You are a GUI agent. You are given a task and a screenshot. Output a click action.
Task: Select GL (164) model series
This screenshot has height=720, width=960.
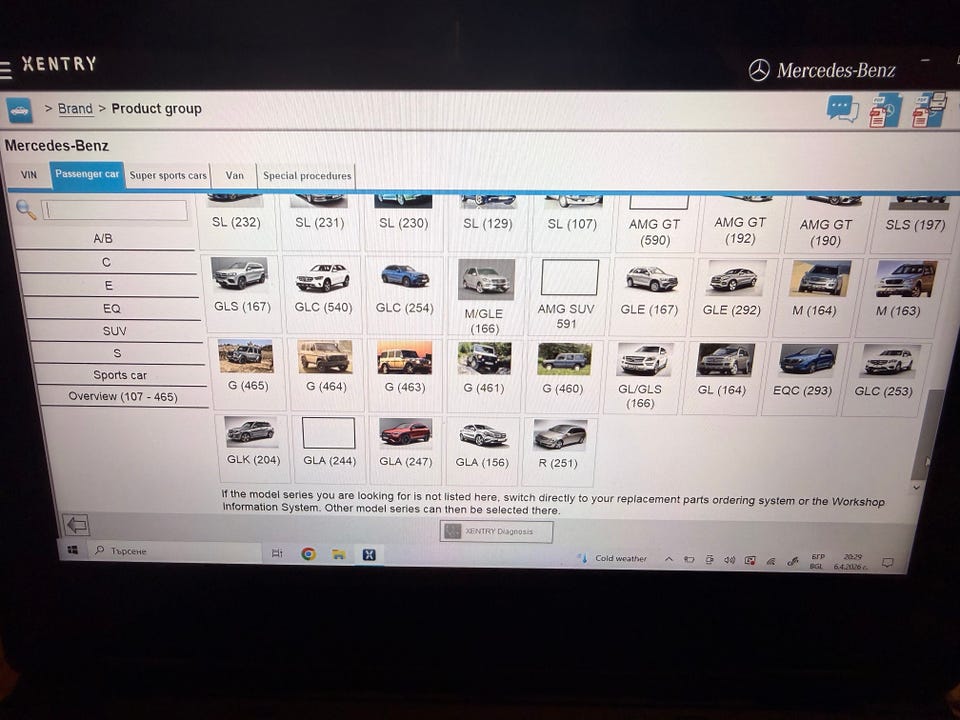click(x=722, y=378)
